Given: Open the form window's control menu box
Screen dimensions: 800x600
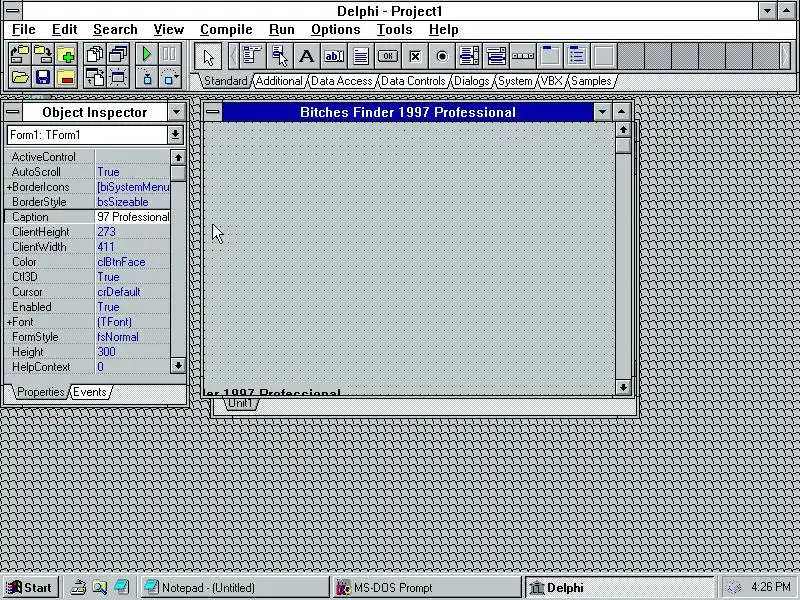Looking at the screenshot, I should coord(213,112).
